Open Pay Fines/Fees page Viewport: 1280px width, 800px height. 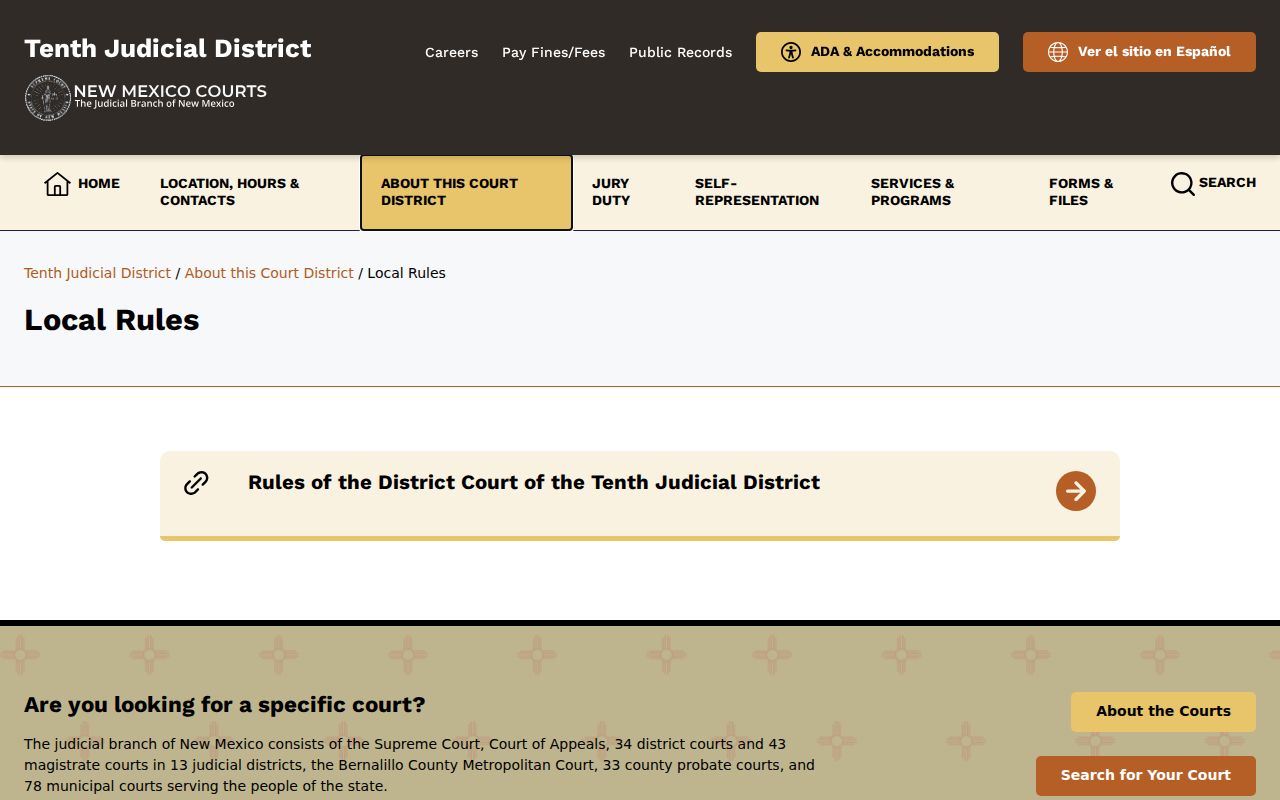tap(553, 52)
